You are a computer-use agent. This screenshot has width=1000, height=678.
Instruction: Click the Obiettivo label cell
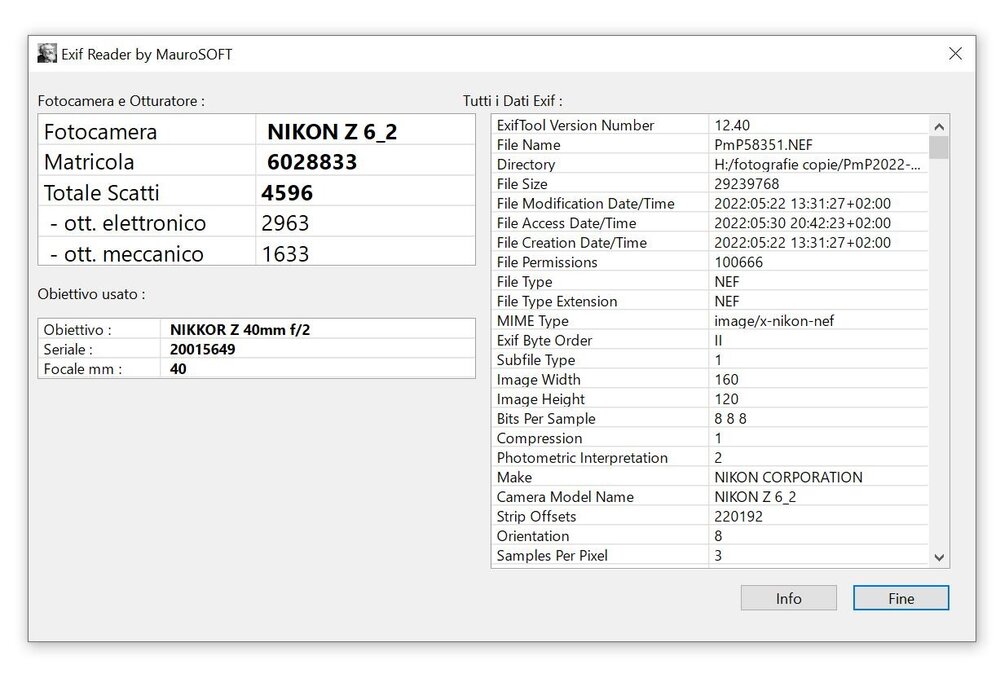pyautogui.click(x=99, y=329)
